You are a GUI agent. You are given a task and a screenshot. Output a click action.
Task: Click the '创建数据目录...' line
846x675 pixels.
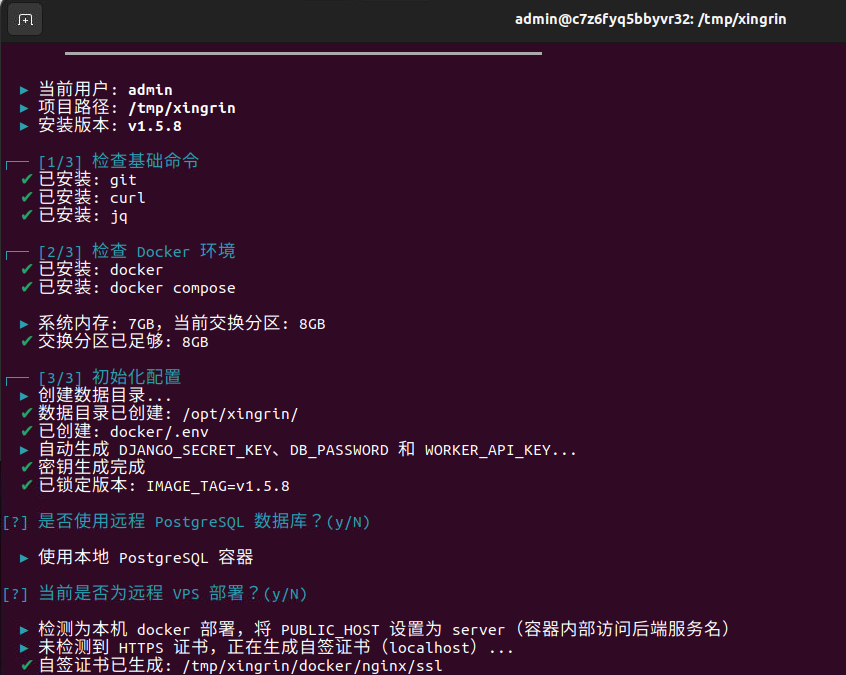click(95, 395)
